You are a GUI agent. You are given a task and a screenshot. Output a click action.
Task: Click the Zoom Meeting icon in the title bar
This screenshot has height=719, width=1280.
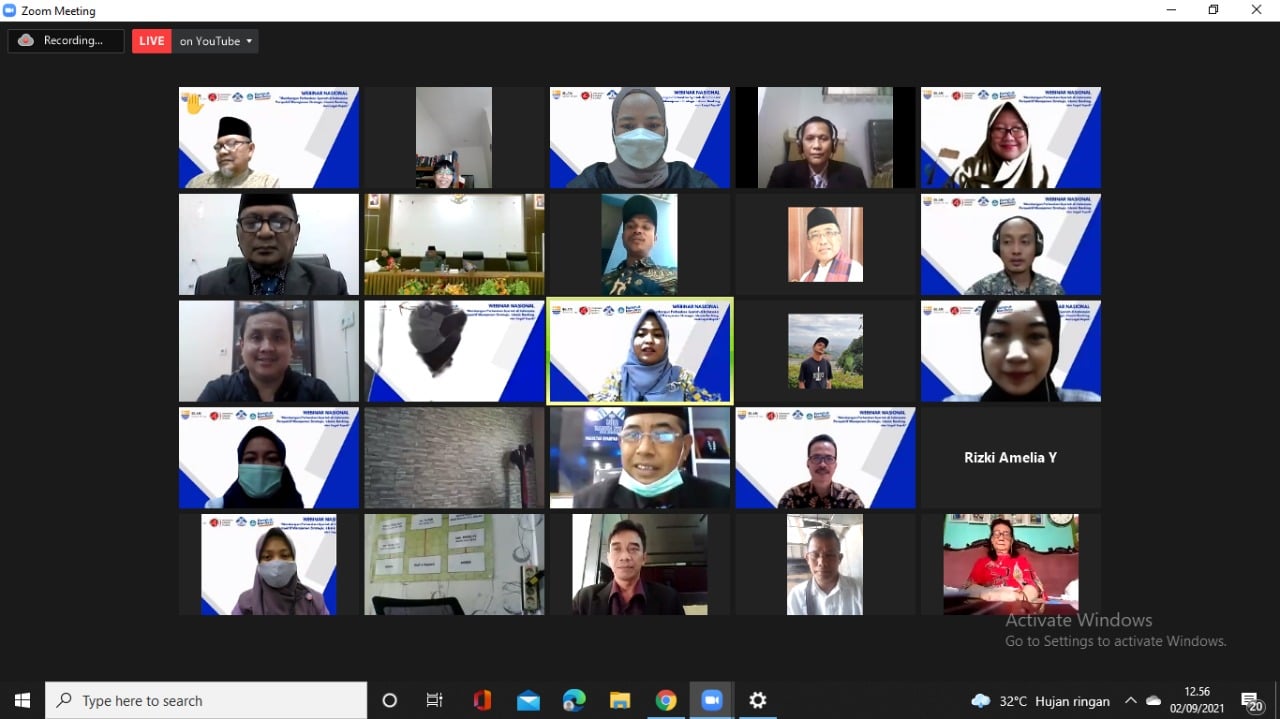click(9, 10)
